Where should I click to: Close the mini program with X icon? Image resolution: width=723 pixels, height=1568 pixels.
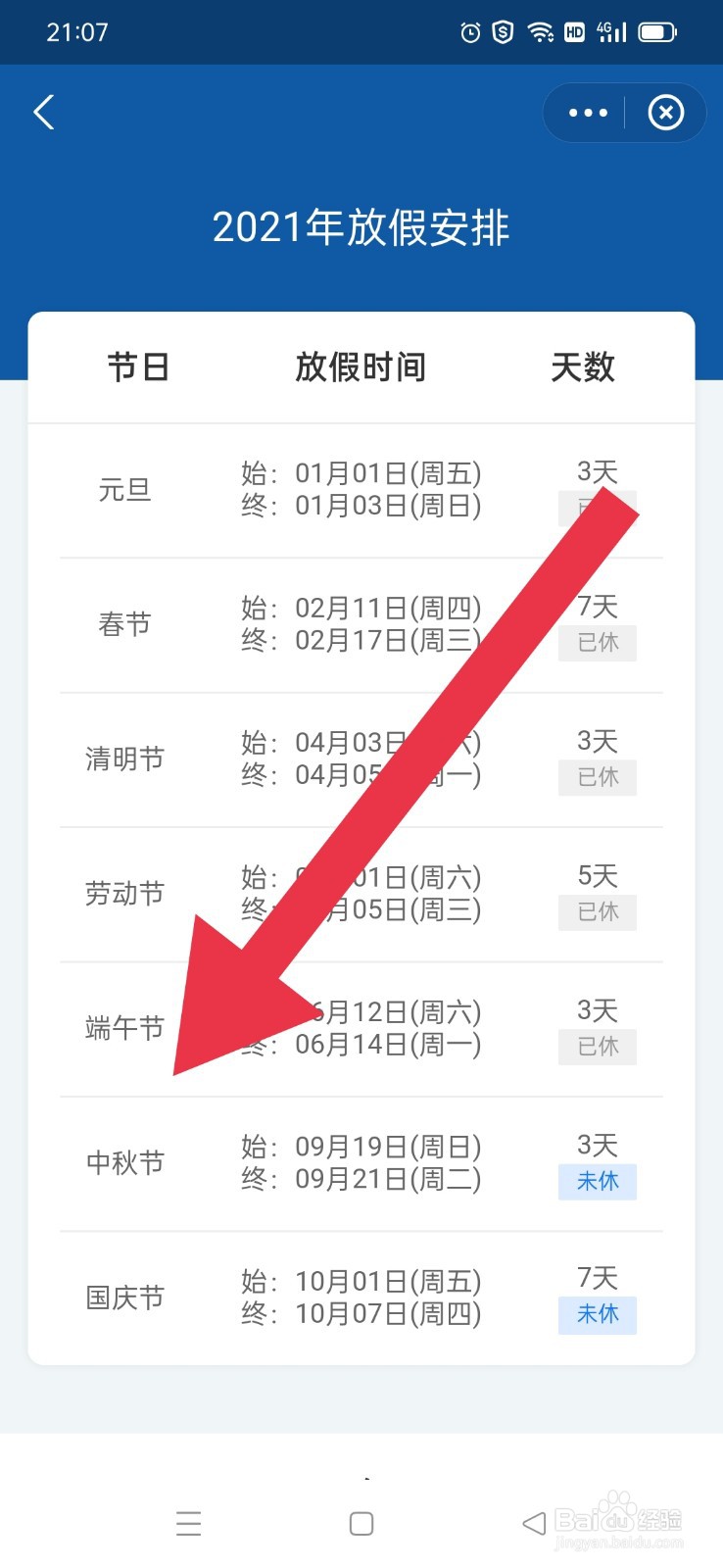665,113
